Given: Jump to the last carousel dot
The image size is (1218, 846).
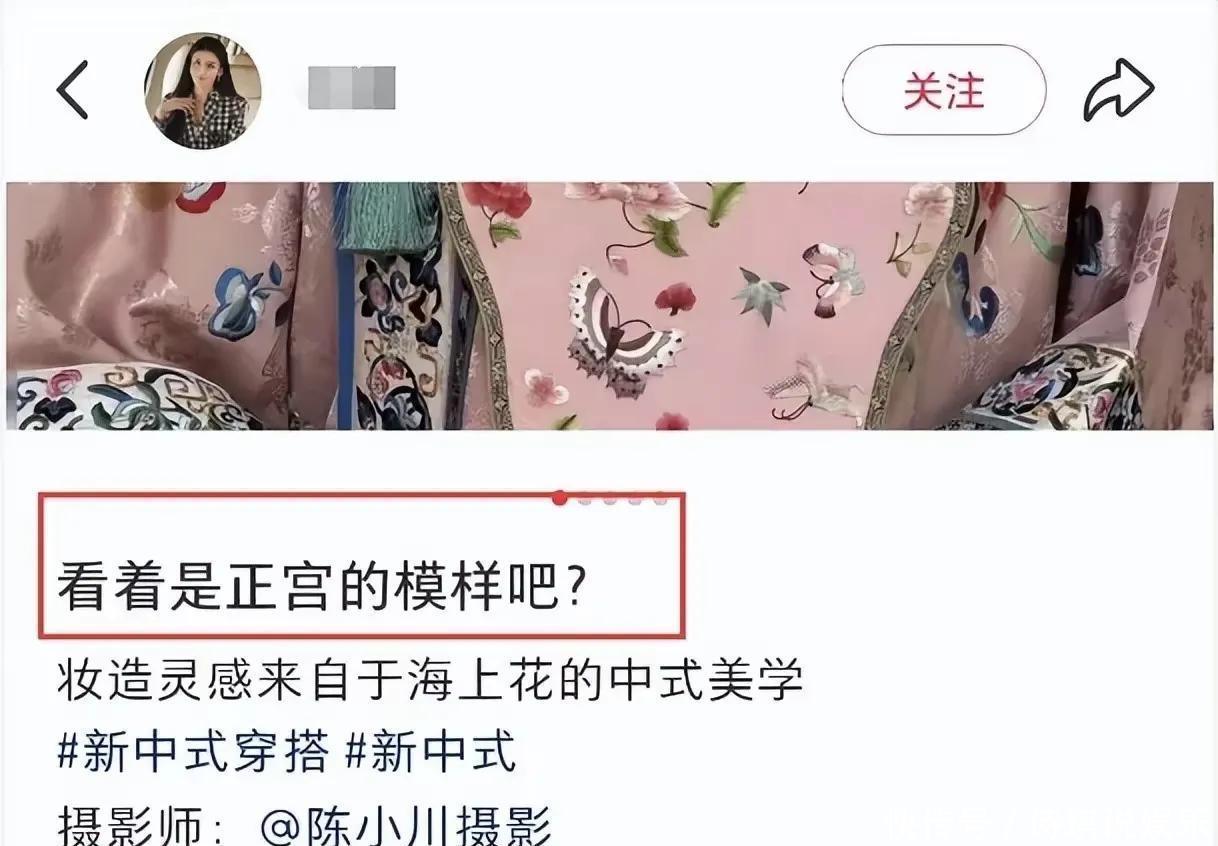Looking at the screenshot, I should click(659, 498).
